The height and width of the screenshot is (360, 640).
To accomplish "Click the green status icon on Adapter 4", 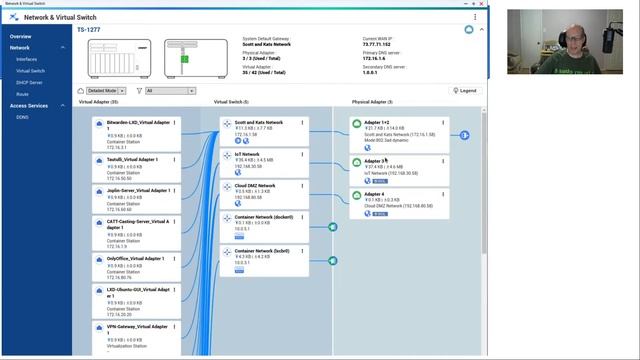I will [357, 195].
